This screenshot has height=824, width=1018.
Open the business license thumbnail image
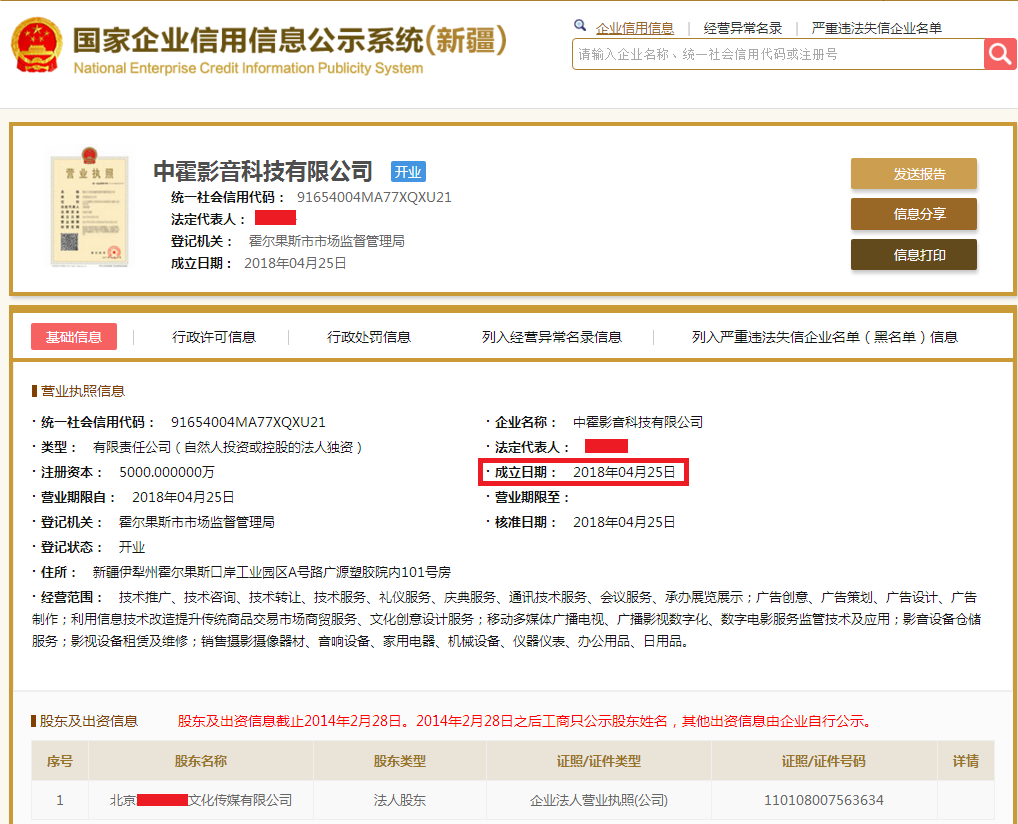(90, 207)
